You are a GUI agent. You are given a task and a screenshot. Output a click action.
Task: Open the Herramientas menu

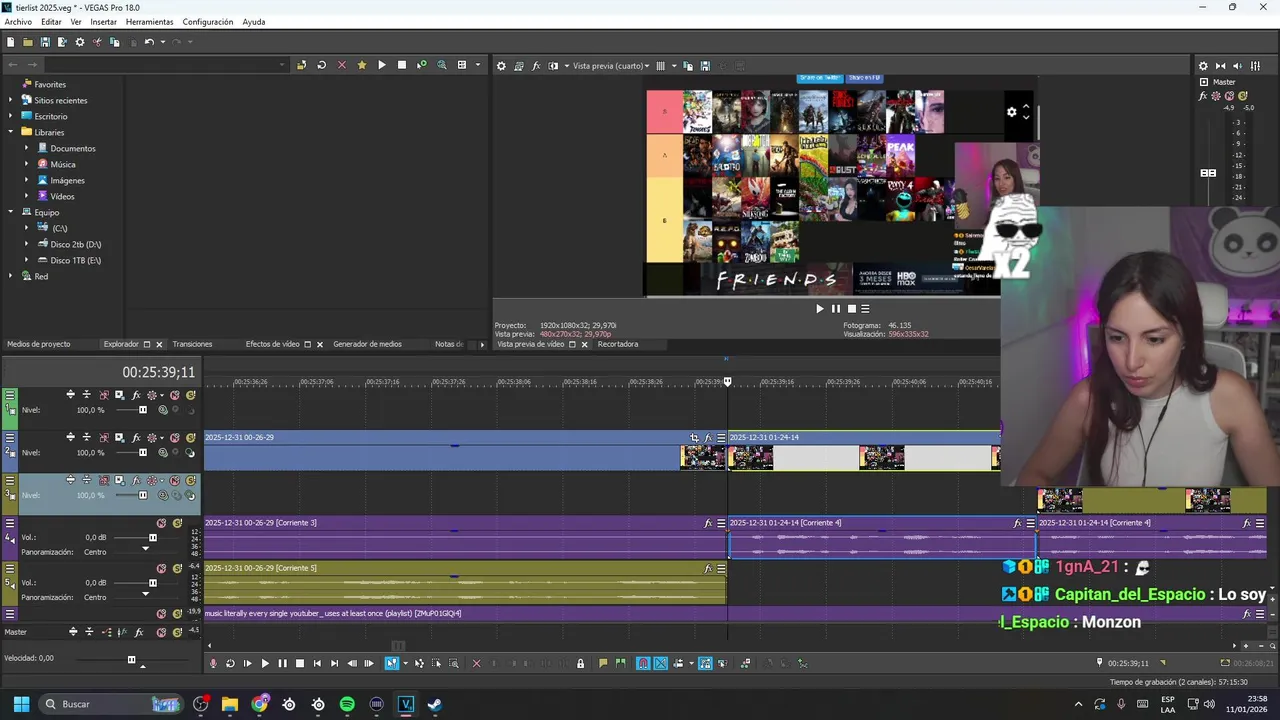coord(149,22)
